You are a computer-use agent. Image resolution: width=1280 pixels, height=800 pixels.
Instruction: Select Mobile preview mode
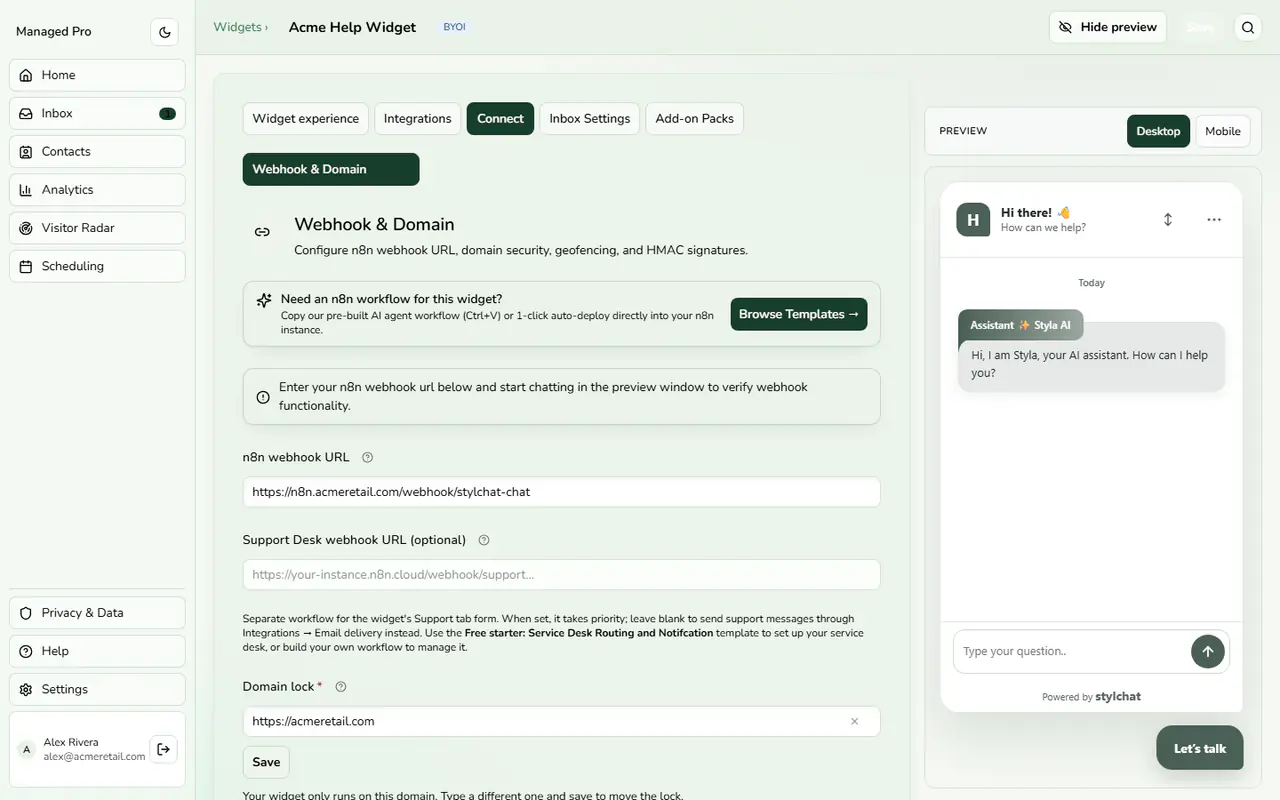[x=1223, y=131]
